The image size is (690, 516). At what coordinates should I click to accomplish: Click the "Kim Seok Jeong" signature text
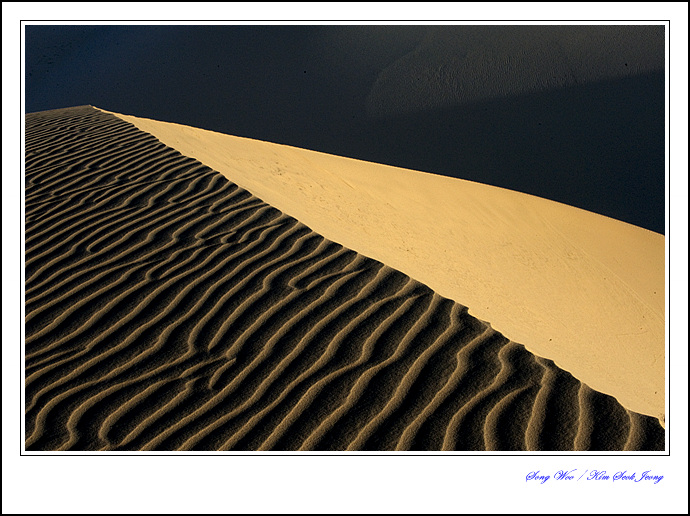[x=625, y=476]
